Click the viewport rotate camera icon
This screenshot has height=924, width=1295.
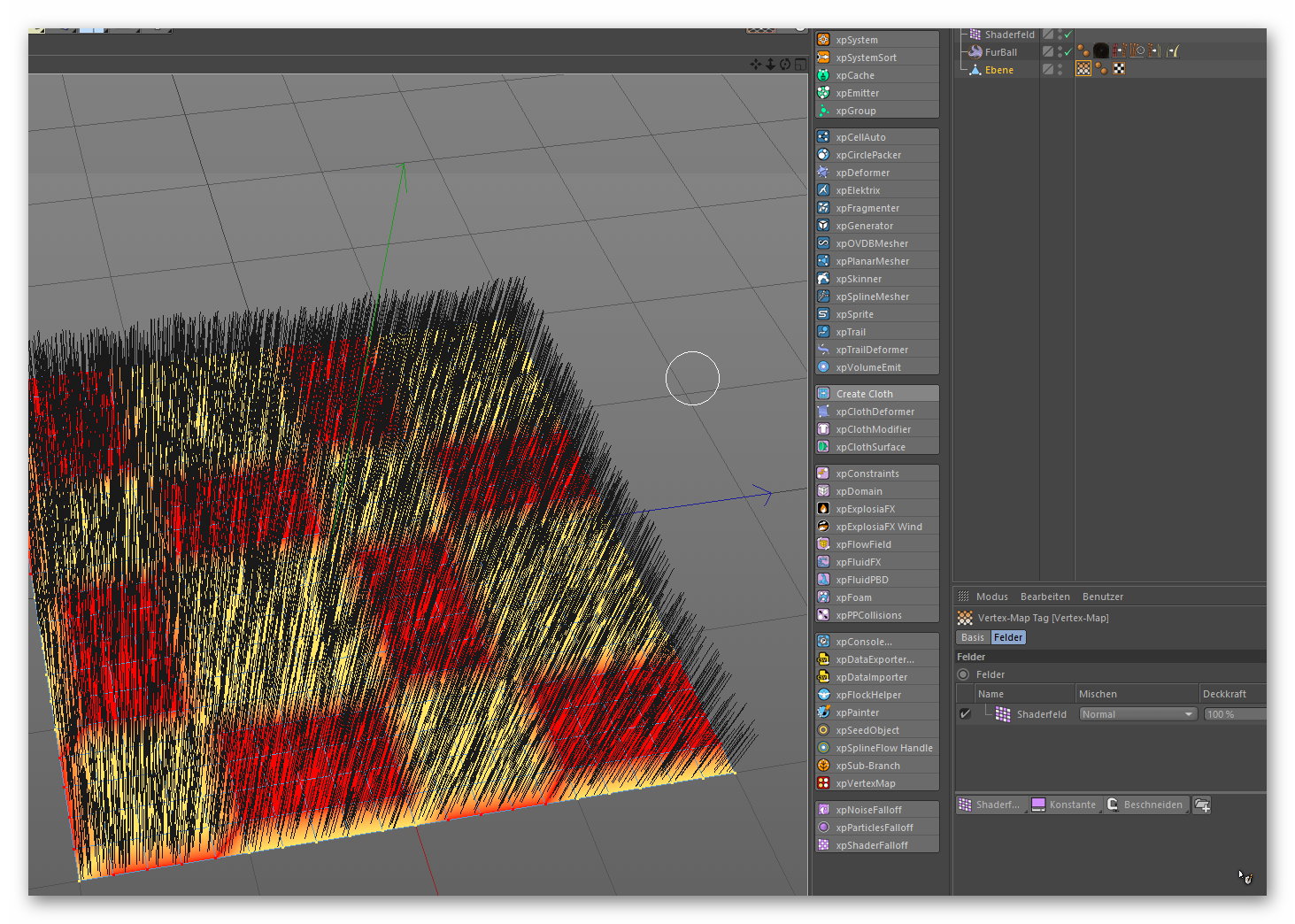(x=785, y=64)
